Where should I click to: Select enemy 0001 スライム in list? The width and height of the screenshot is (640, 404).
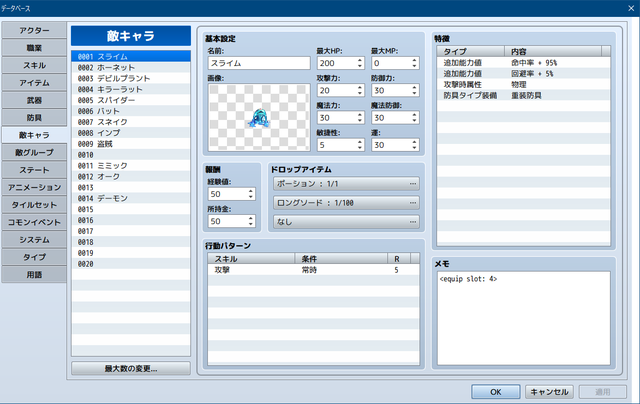[131, 56]
